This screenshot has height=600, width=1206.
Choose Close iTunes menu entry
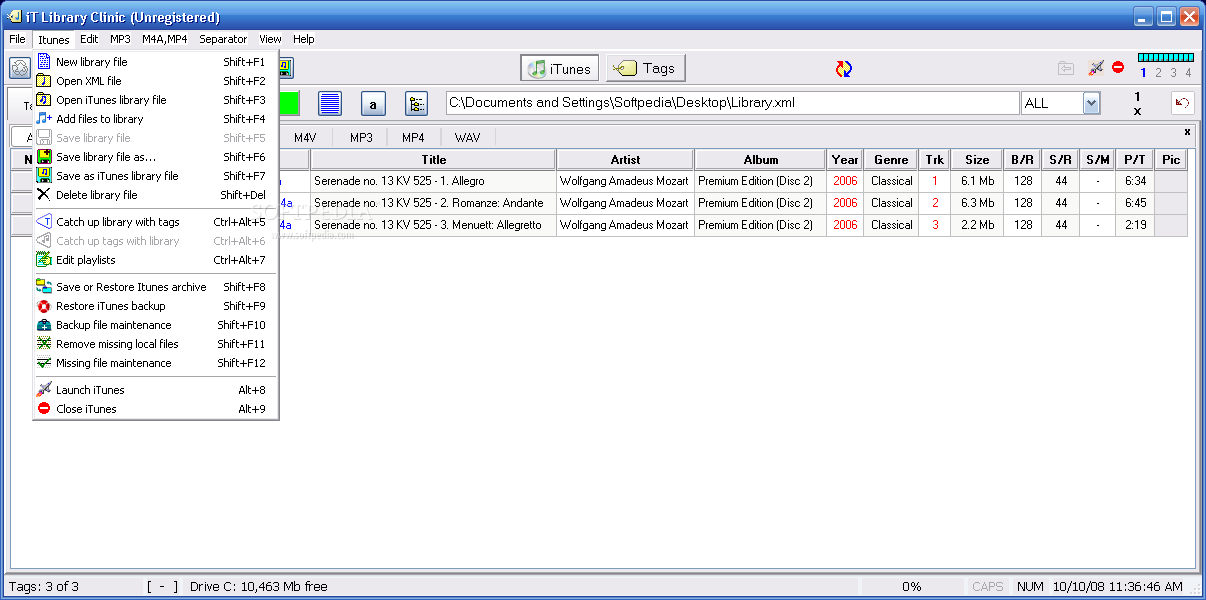[155, 409]
